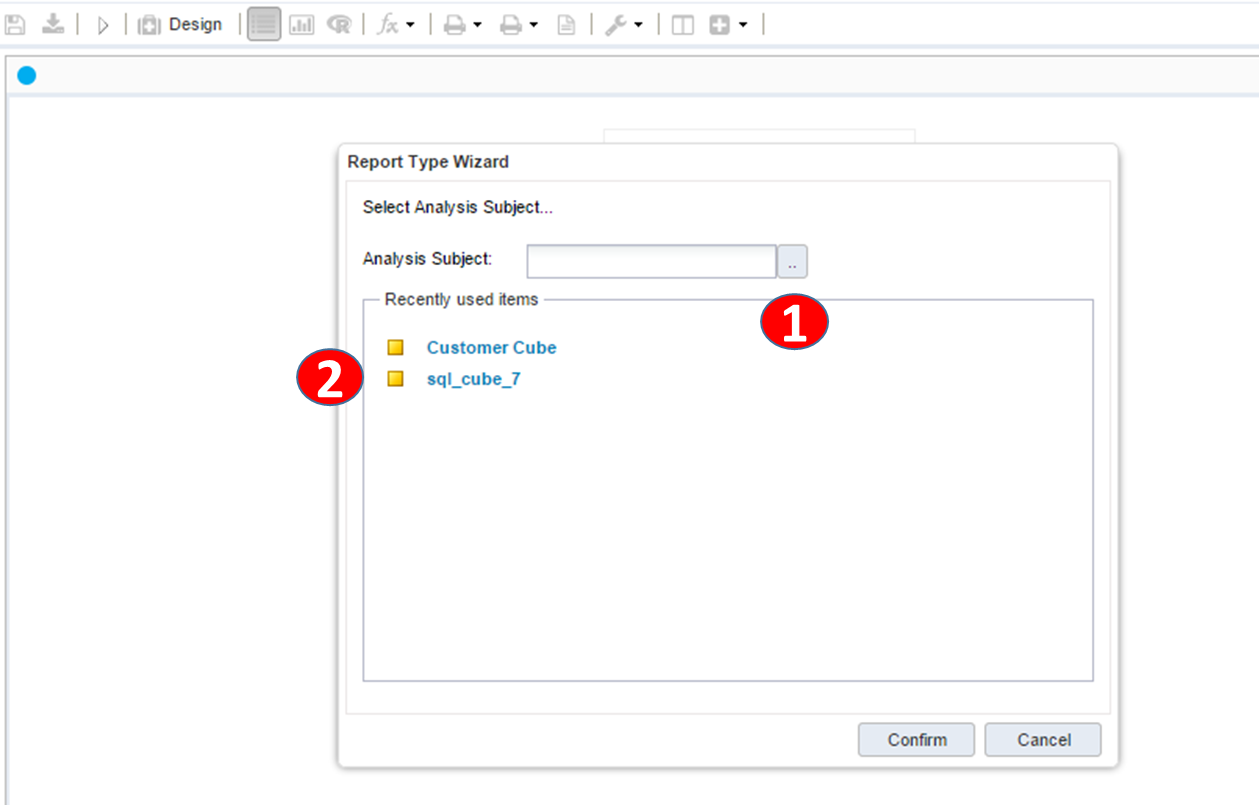Click the Analysis Subject text field
Viewport: 1259px width, 805px height.
coord(651,261)
